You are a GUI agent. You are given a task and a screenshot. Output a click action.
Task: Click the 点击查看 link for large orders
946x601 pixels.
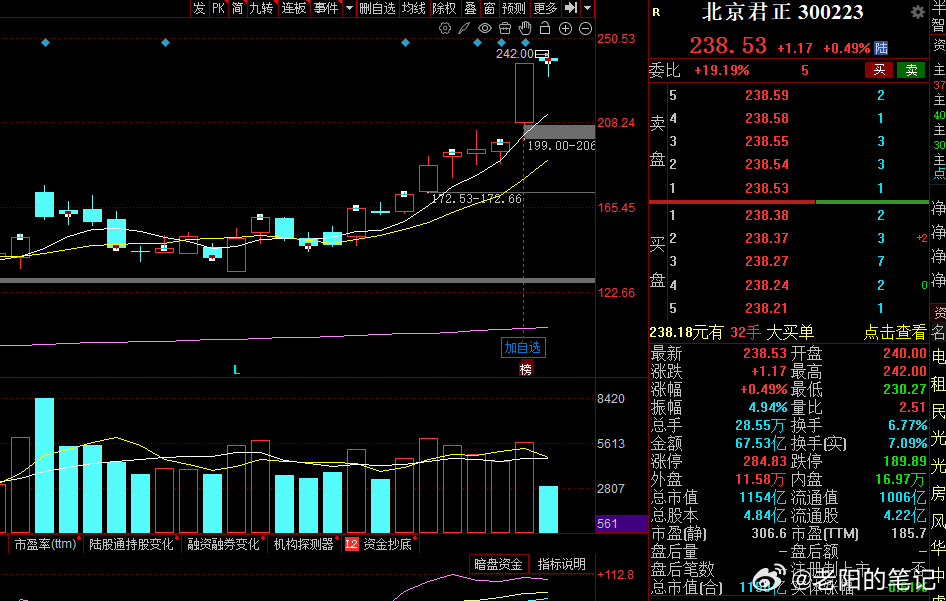pos(895,332)
